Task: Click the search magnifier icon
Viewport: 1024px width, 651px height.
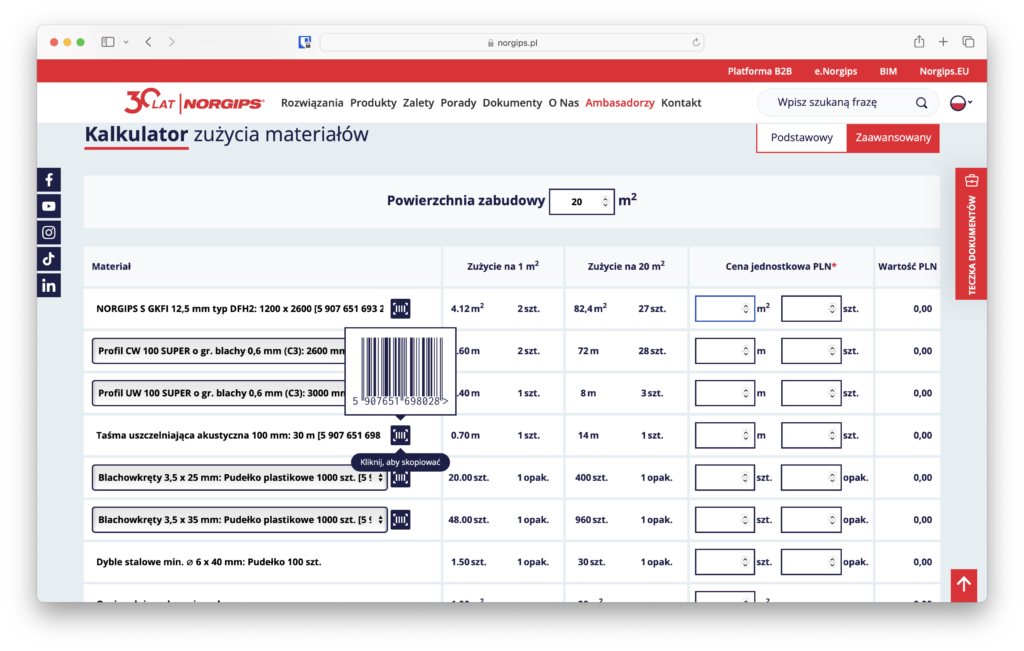Action: 921,103
